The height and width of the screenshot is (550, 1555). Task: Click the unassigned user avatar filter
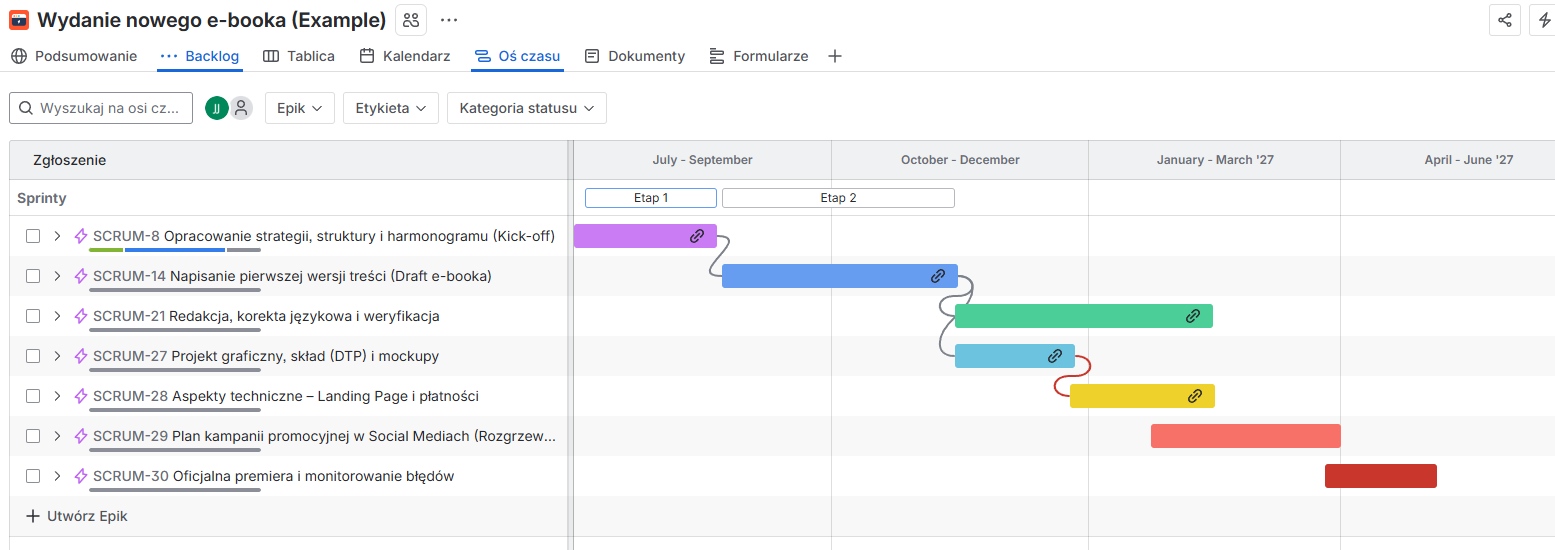click(241, 108)
